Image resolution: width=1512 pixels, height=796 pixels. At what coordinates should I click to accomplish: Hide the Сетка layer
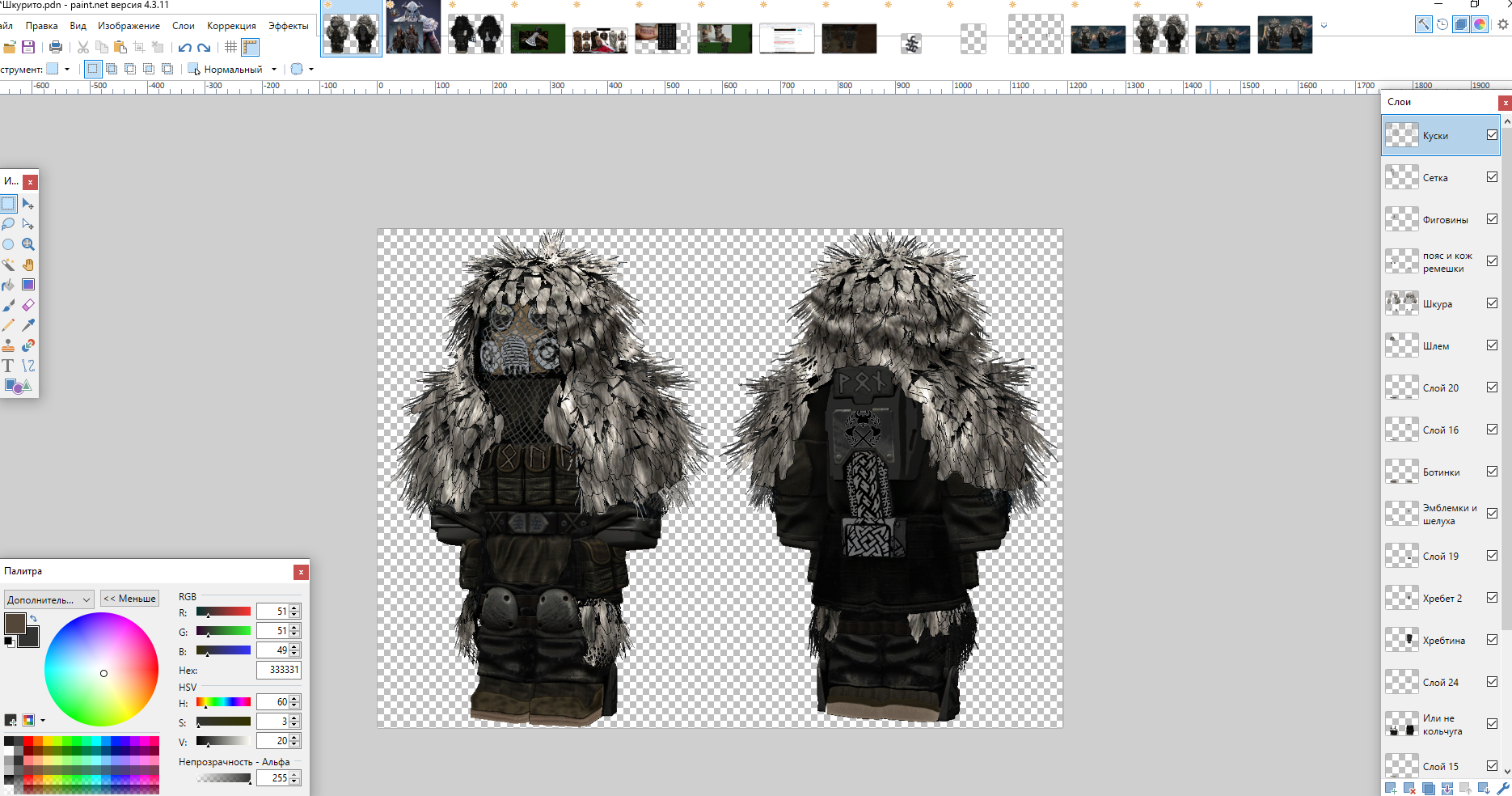click(1492, 177)
